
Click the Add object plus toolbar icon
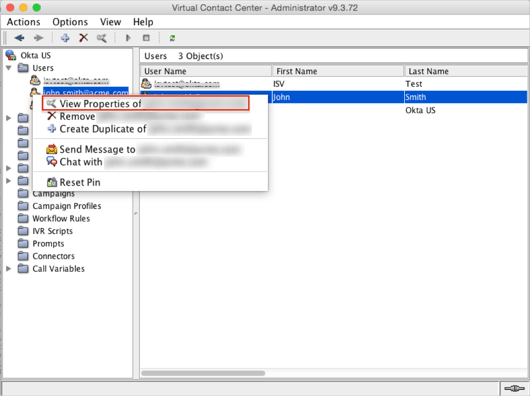coord(65,38)
